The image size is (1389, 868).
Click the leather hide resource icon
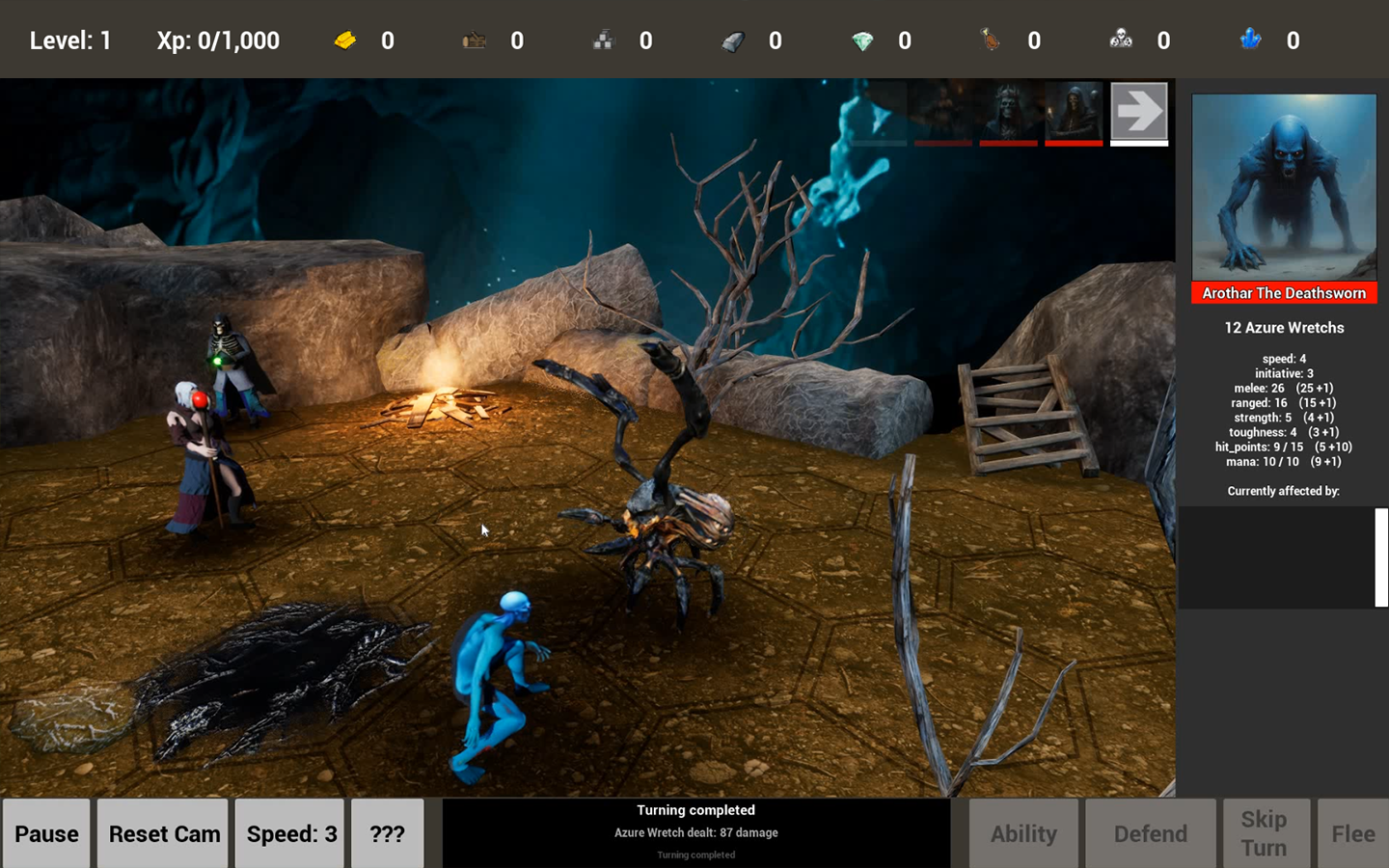[992, 41]
